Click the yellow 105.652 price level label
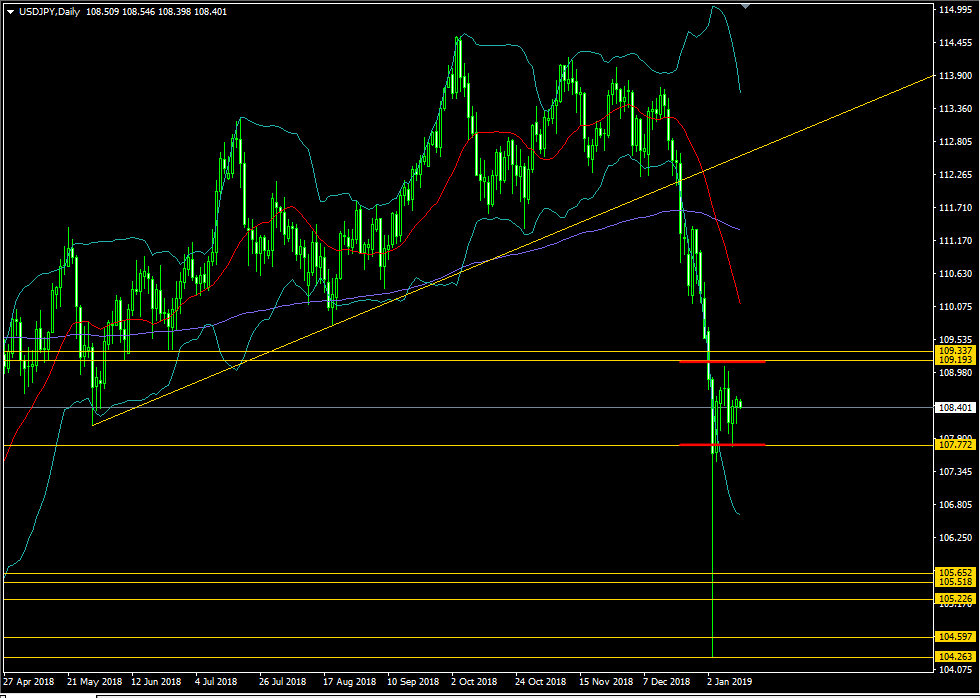980x698 pixels. pyautogui.click(x=955, y=573)
